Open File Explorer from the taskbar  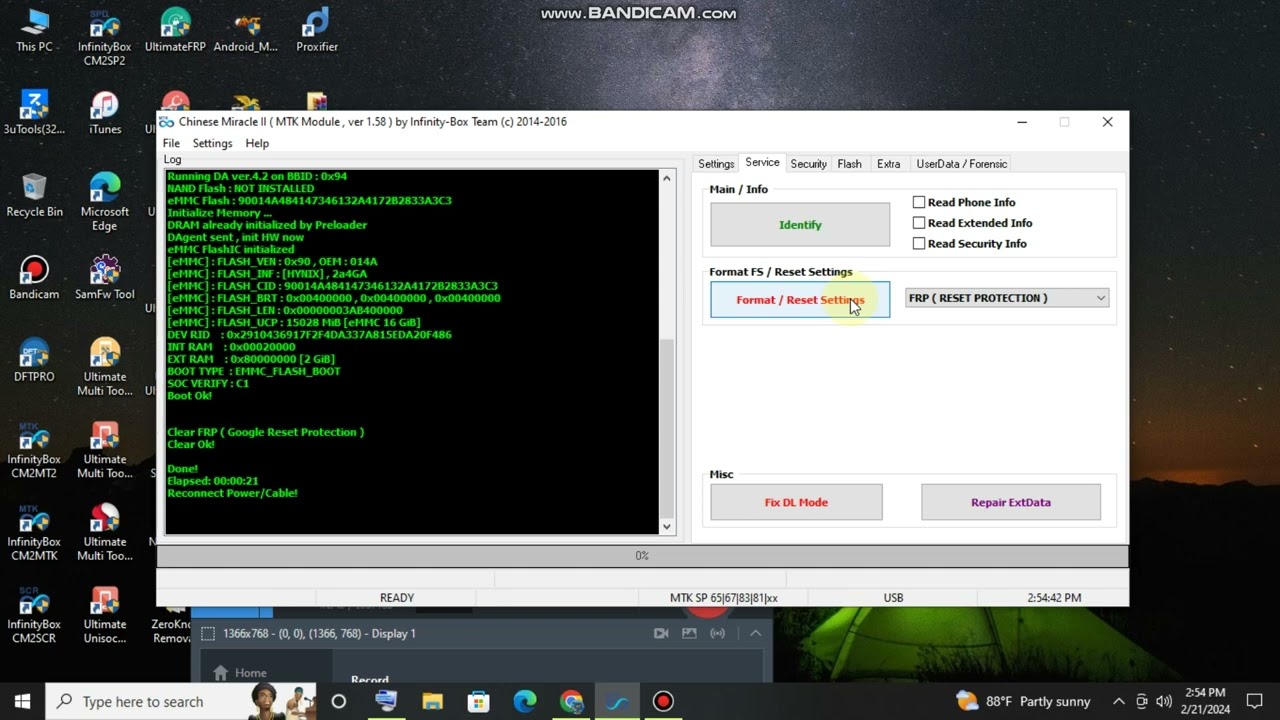click(432, 701)
